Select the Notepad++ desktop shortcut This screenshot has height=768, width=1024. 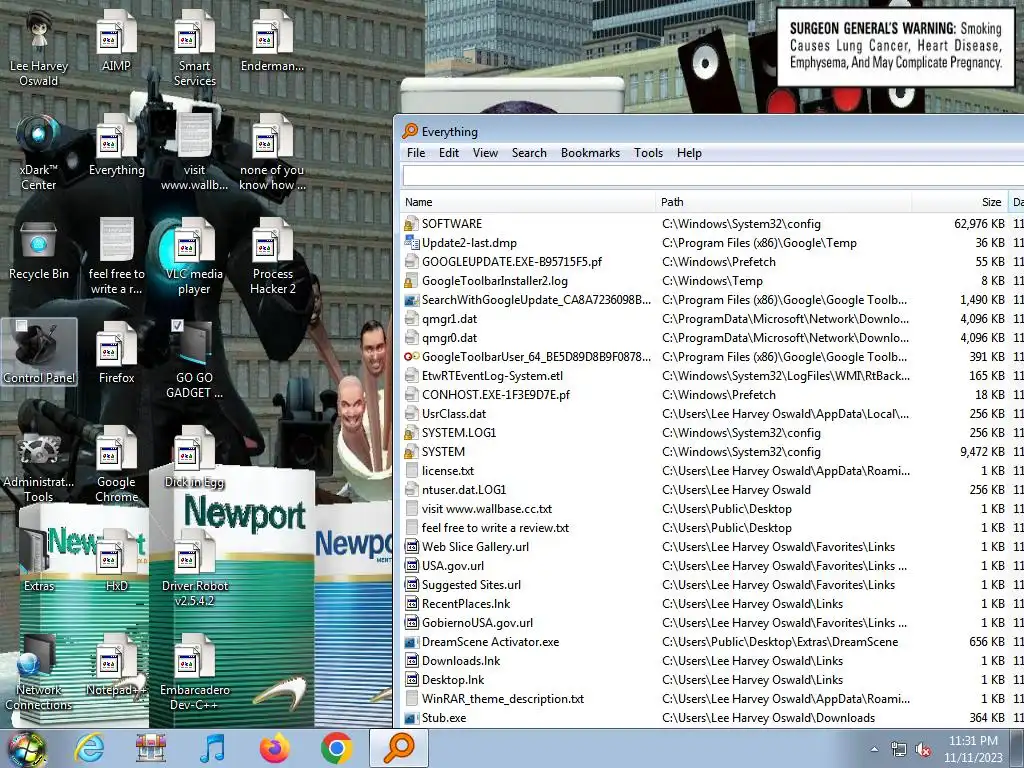click(116, 664)
